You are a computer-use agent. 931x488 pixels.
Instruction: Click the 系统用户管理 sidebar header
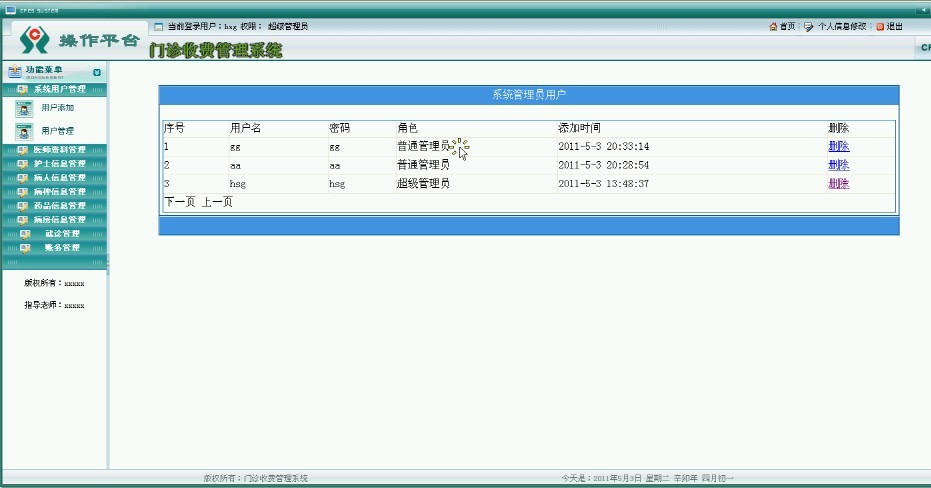click(x=58, y=90)
